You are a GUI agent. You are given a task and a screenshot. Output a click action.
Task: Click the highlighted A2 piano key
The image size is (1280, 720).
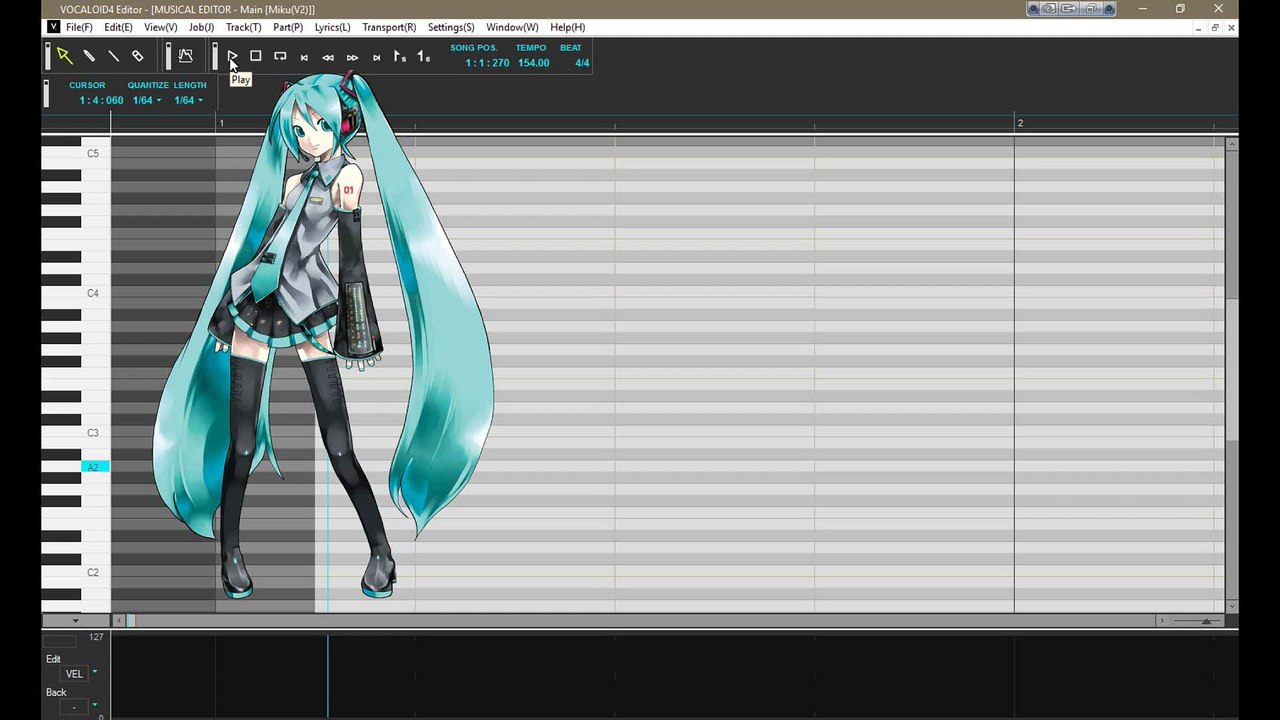[93, 467]
